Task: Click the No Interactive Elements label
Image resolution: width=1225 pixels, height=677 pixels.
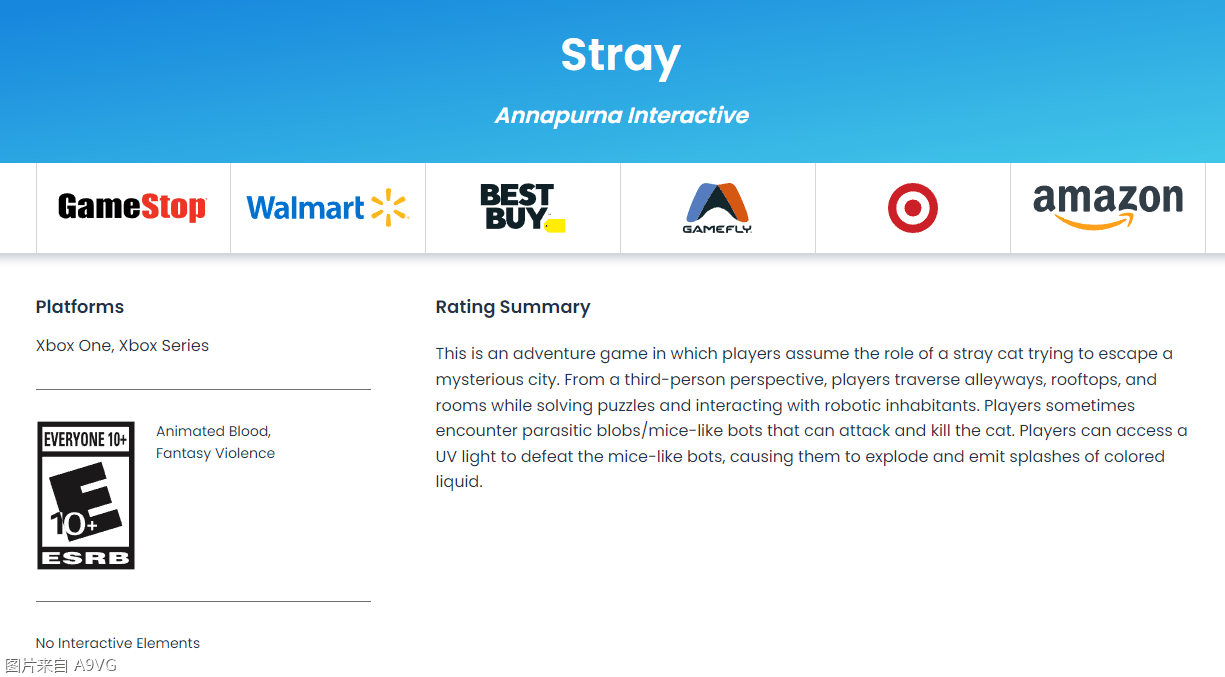Action: [x=118, y=643]
